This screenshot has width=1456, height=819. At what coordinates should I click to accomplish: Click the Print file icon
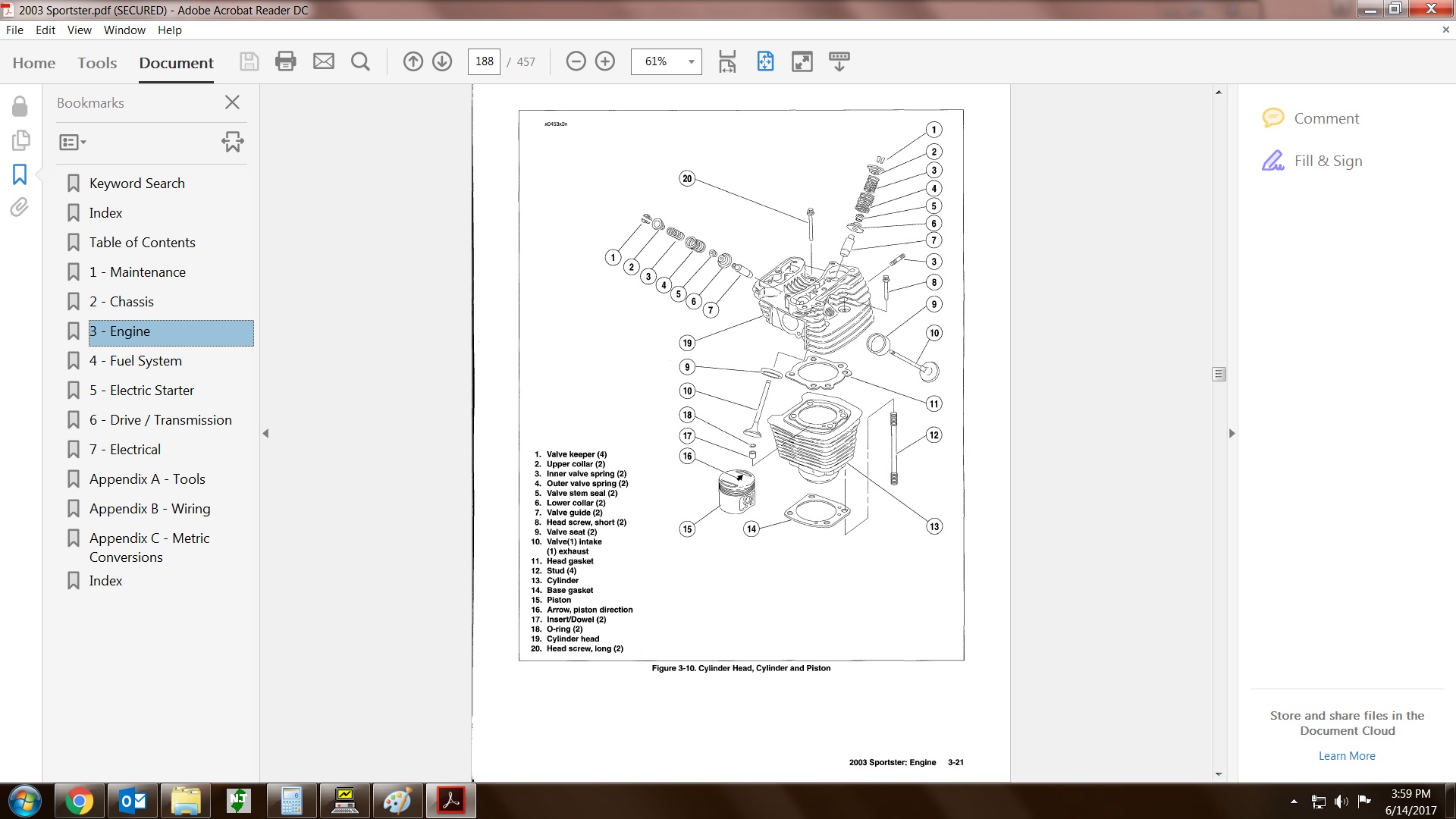(x=286, y=61)
